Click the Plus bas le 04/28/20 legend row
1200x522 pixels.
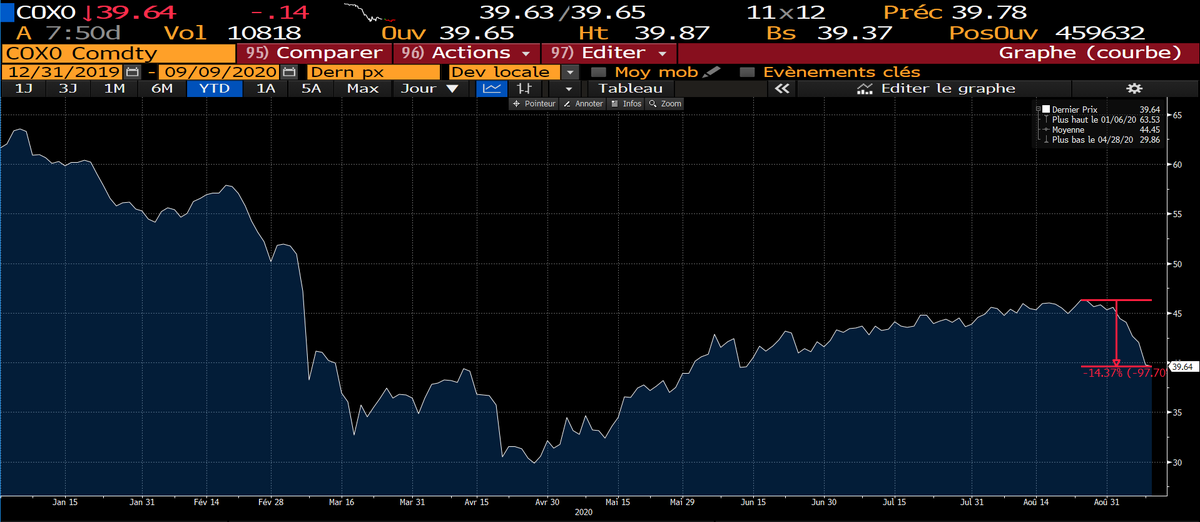click(x=1100, y=140)
